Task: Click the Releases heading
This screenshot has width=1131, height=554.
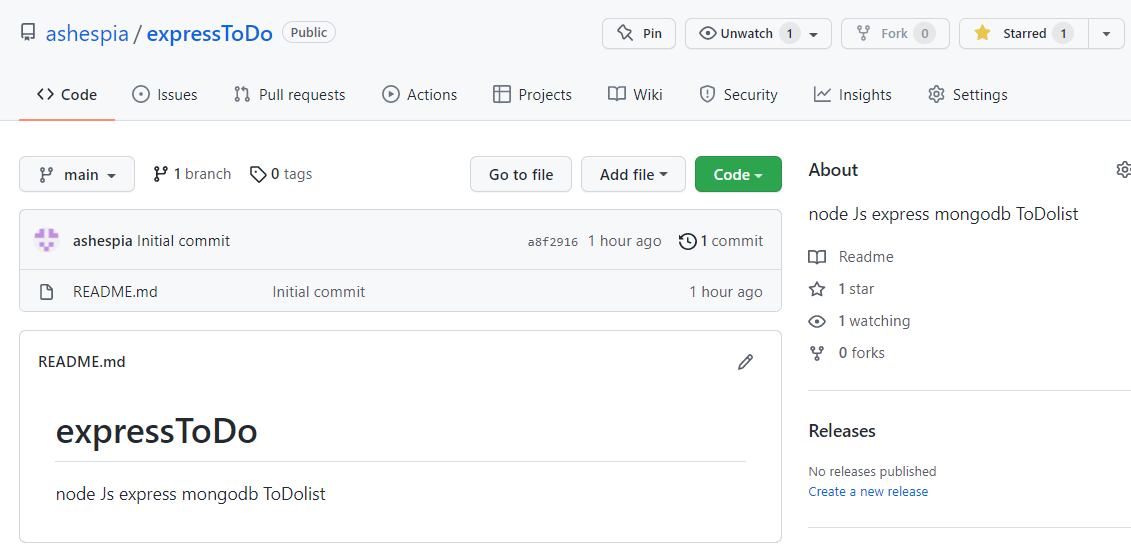Action: (x=842, y=431)
